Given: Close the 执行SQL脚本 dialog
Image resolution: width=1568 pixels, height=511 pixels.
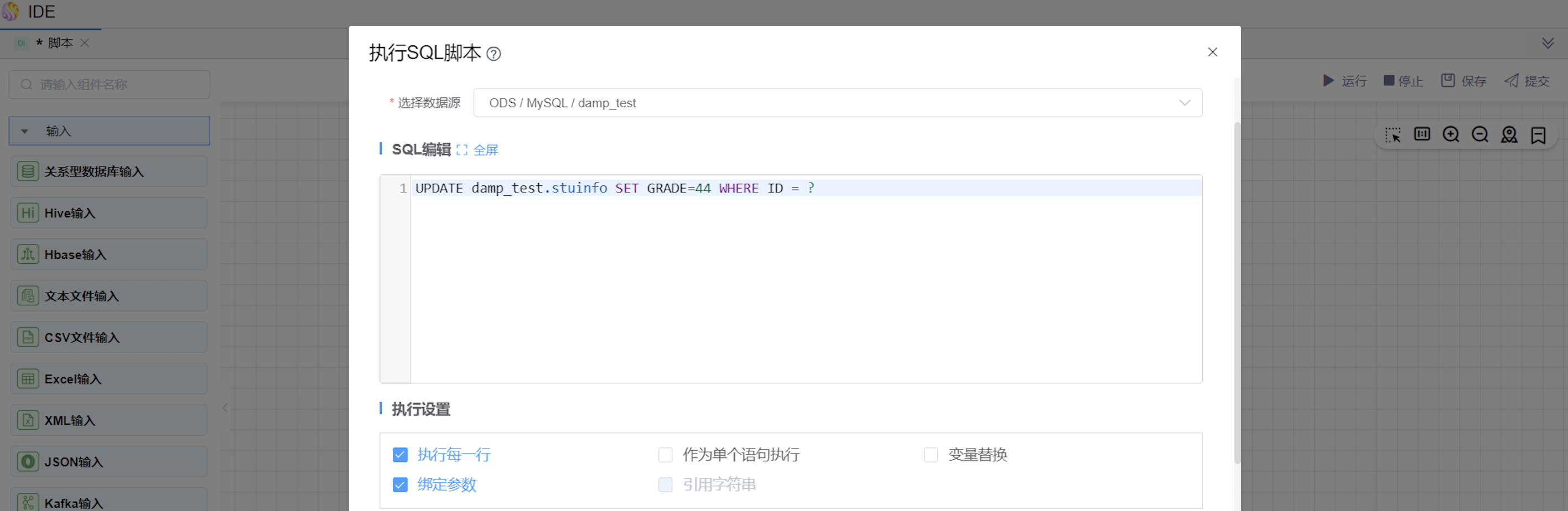Looking at the screenshot, I should (1213, 53).
